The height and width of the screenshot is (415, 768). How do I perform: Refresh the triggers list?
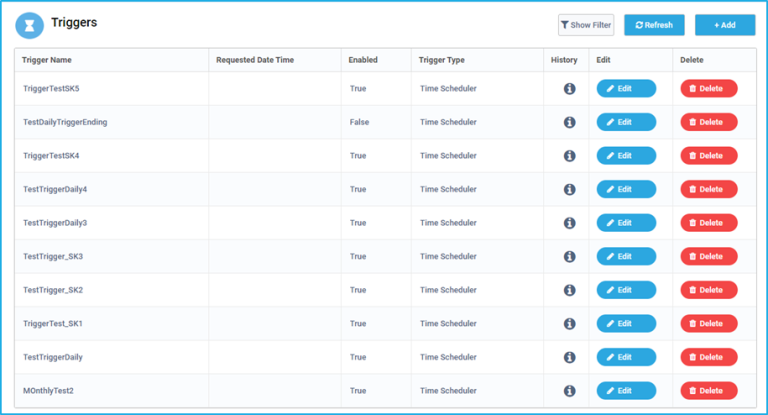pyautogui.click(x=654, y=25)
